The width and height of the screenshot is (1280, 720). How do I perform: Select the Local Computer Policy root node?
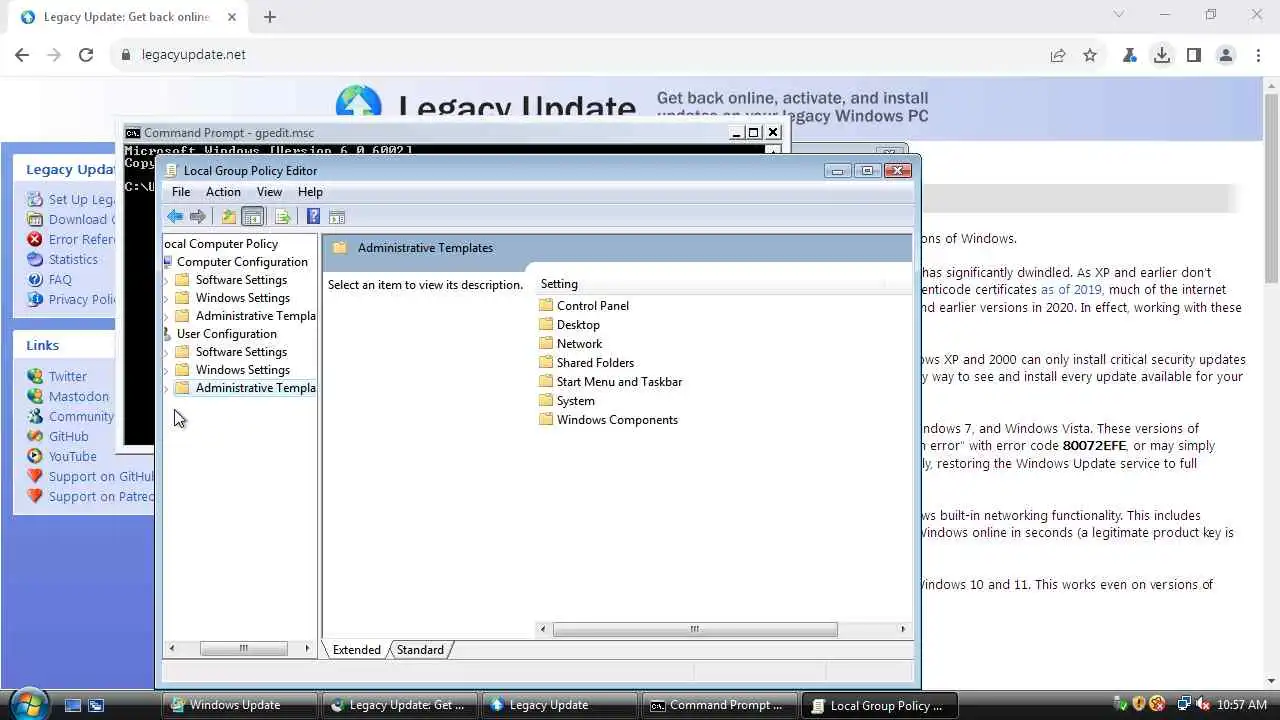coord(221,244)
